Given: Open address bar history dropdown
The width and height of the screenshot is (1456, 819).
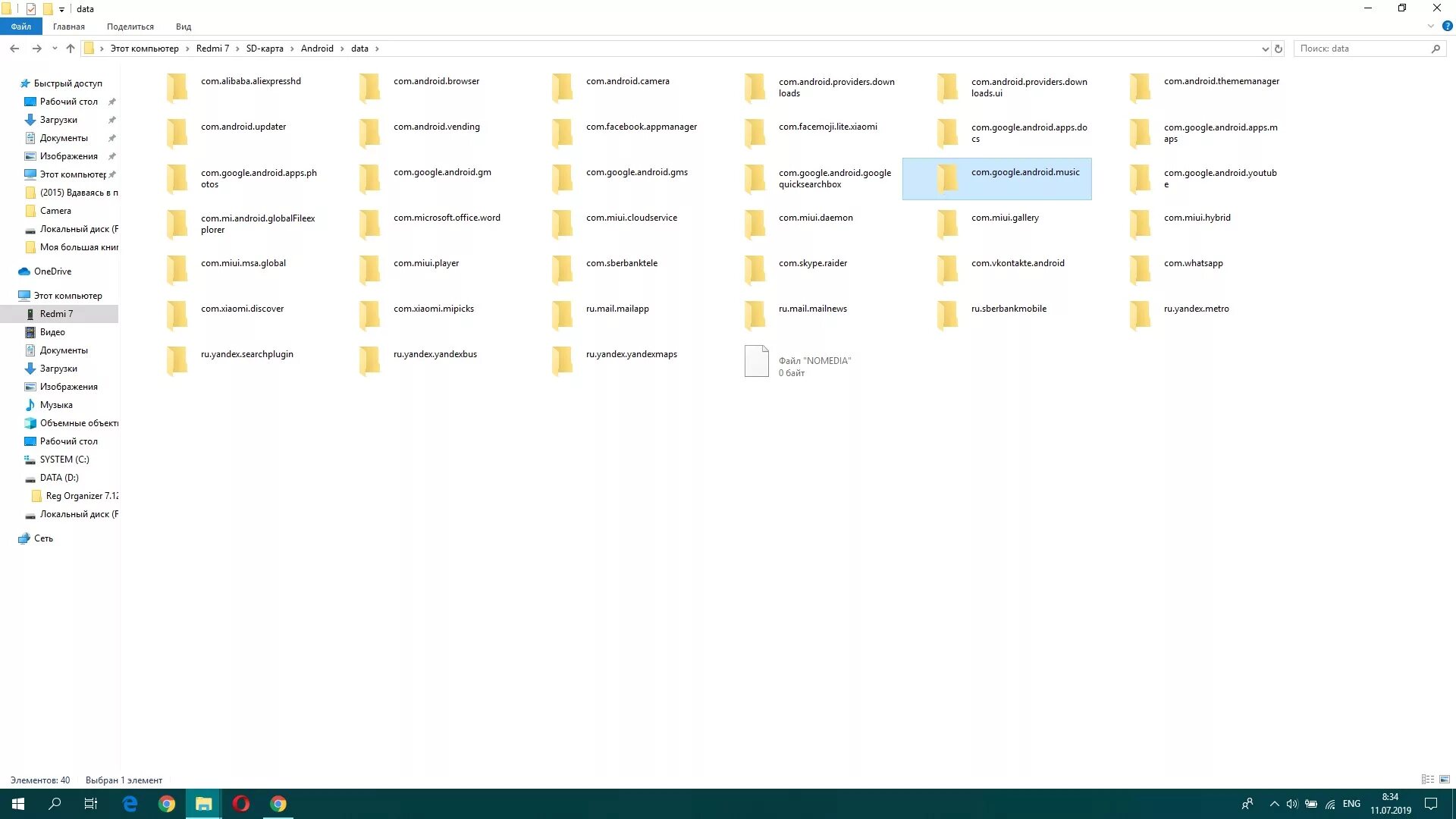Looking at the screenshot, I should coord(1265,49).
